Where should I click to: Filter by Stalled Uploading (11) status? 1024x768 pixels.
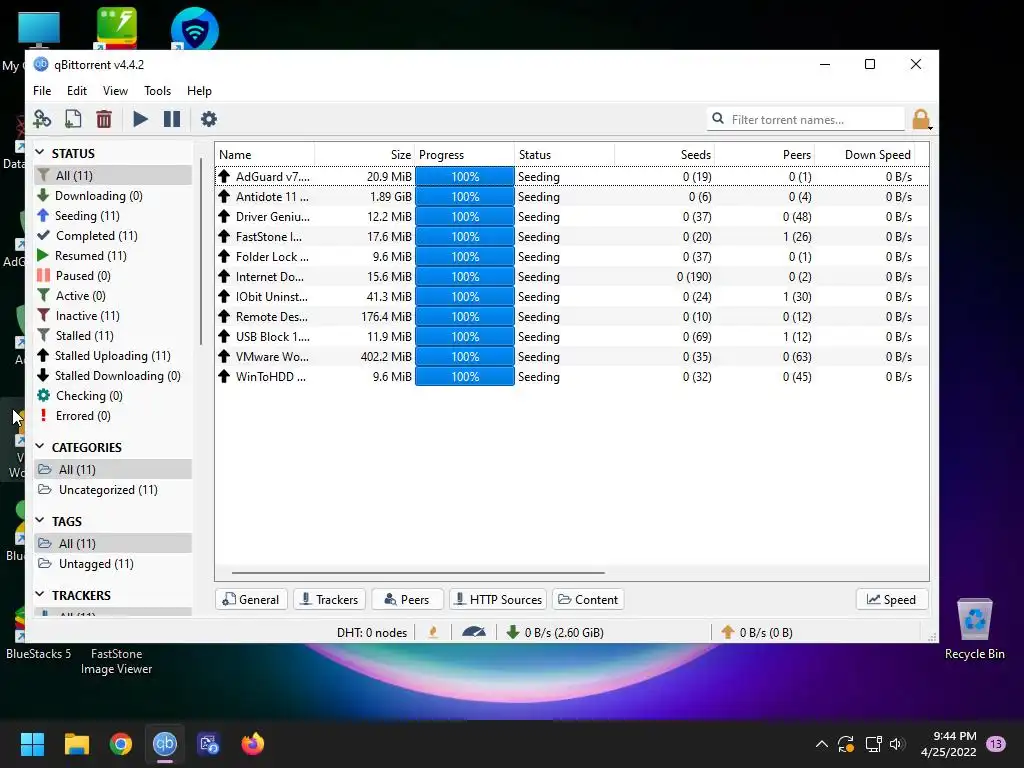tap(113, 356)
